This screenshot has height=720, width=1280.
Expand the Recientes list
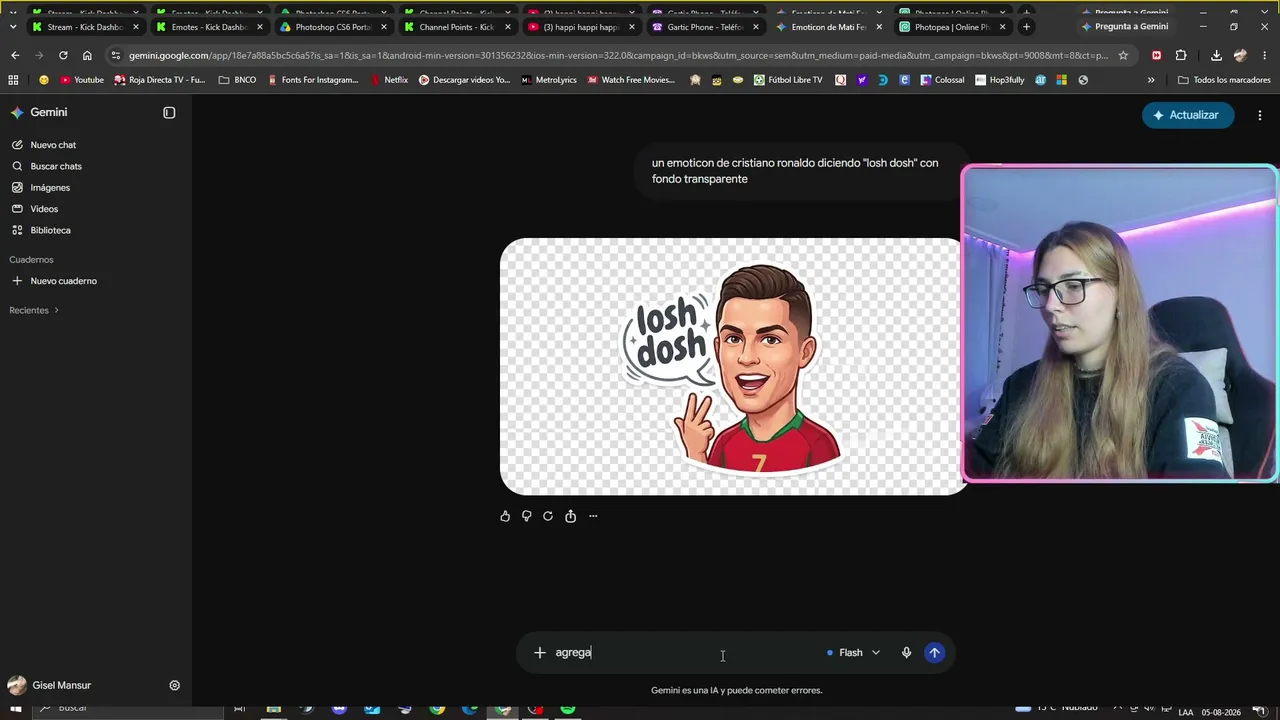tap(34, 310)
